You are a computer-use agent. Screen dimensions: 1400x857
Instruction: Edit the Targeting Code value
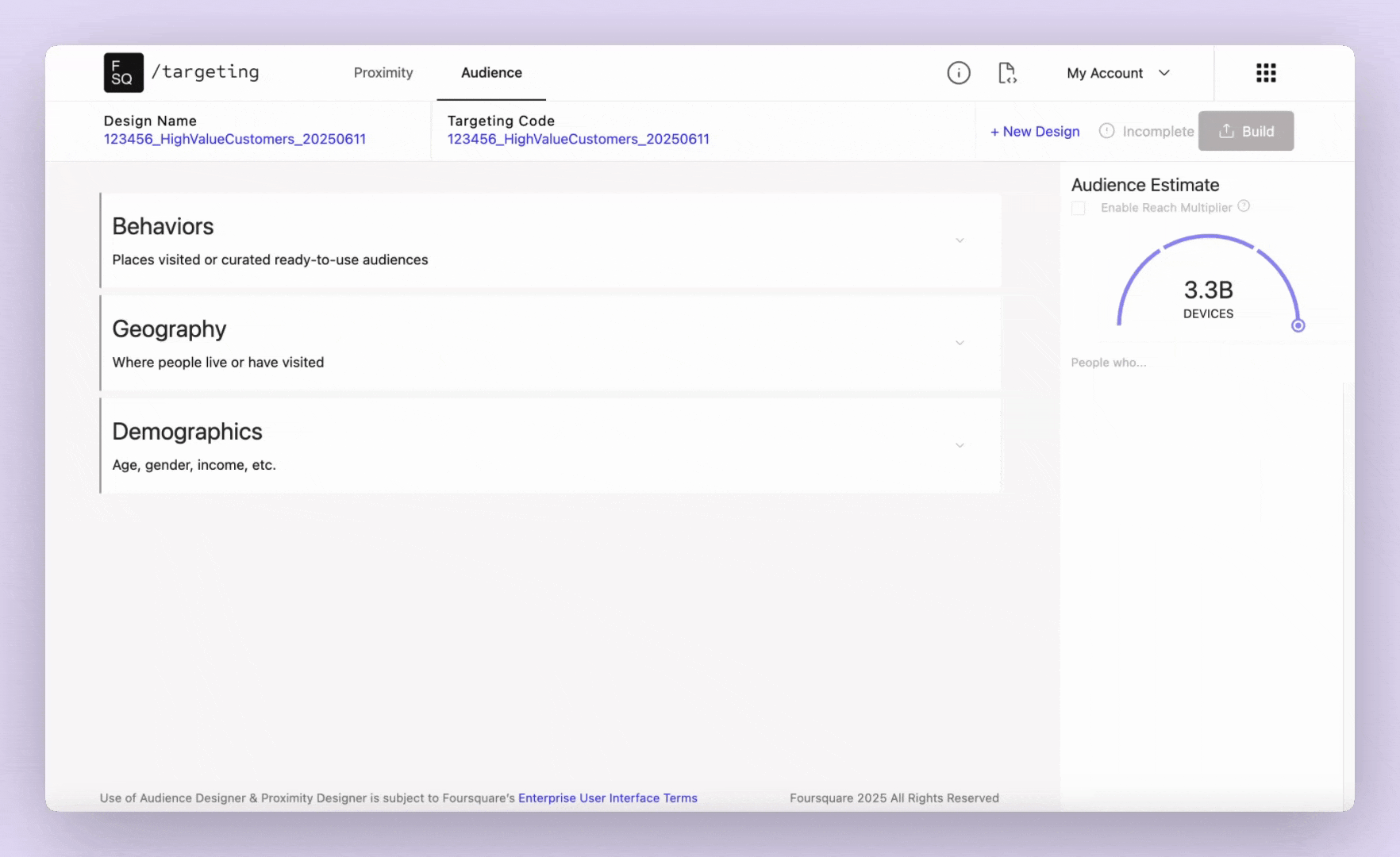click(x=579, y=139)
